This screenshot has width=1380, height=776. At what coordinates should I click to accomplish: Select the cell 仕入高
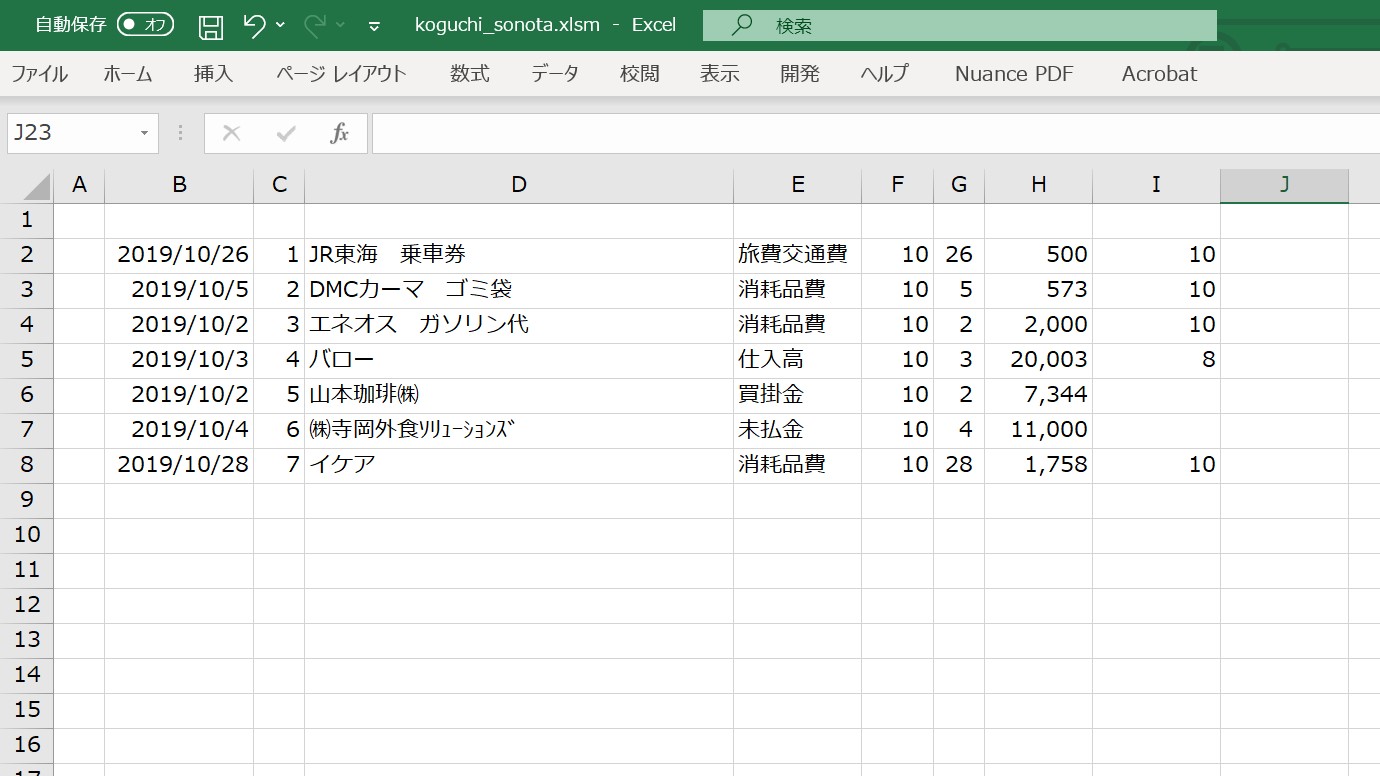tap(797, 359)
